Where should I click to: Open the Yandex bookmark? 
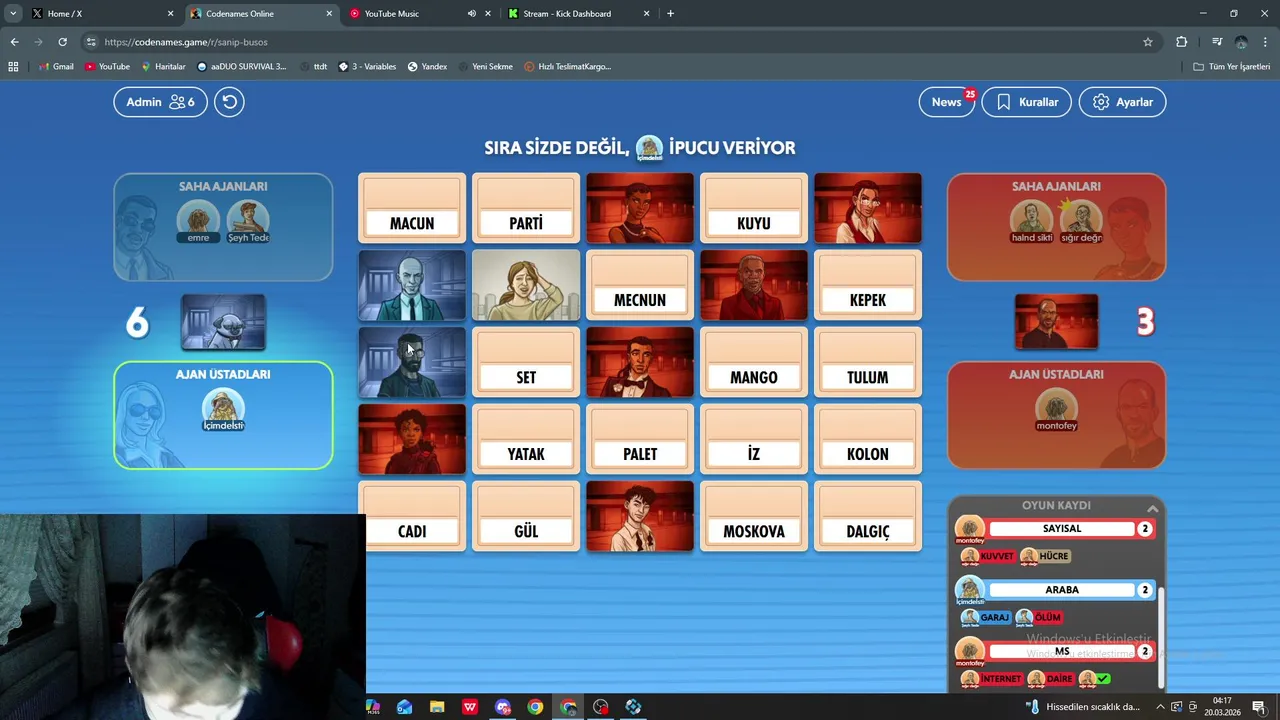(x=427, y=67)
